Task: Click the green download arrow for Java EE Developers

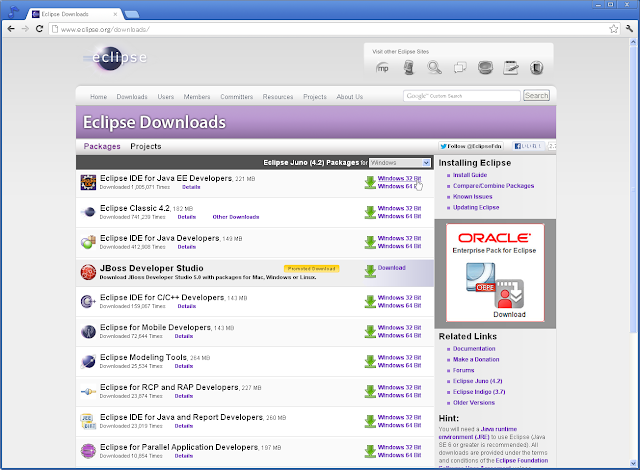Action: pyautogui.click(x=370, y=182)
